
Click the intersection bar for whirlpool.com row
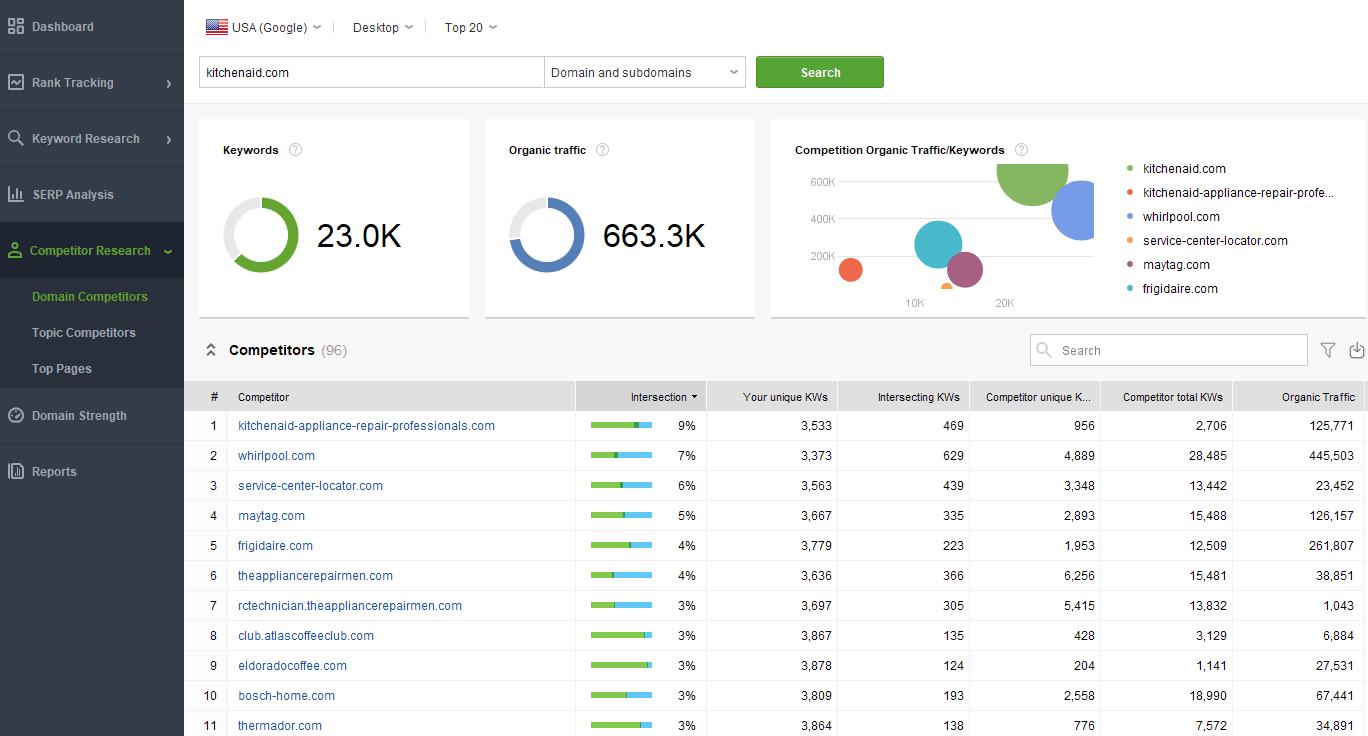pos(621,456)
